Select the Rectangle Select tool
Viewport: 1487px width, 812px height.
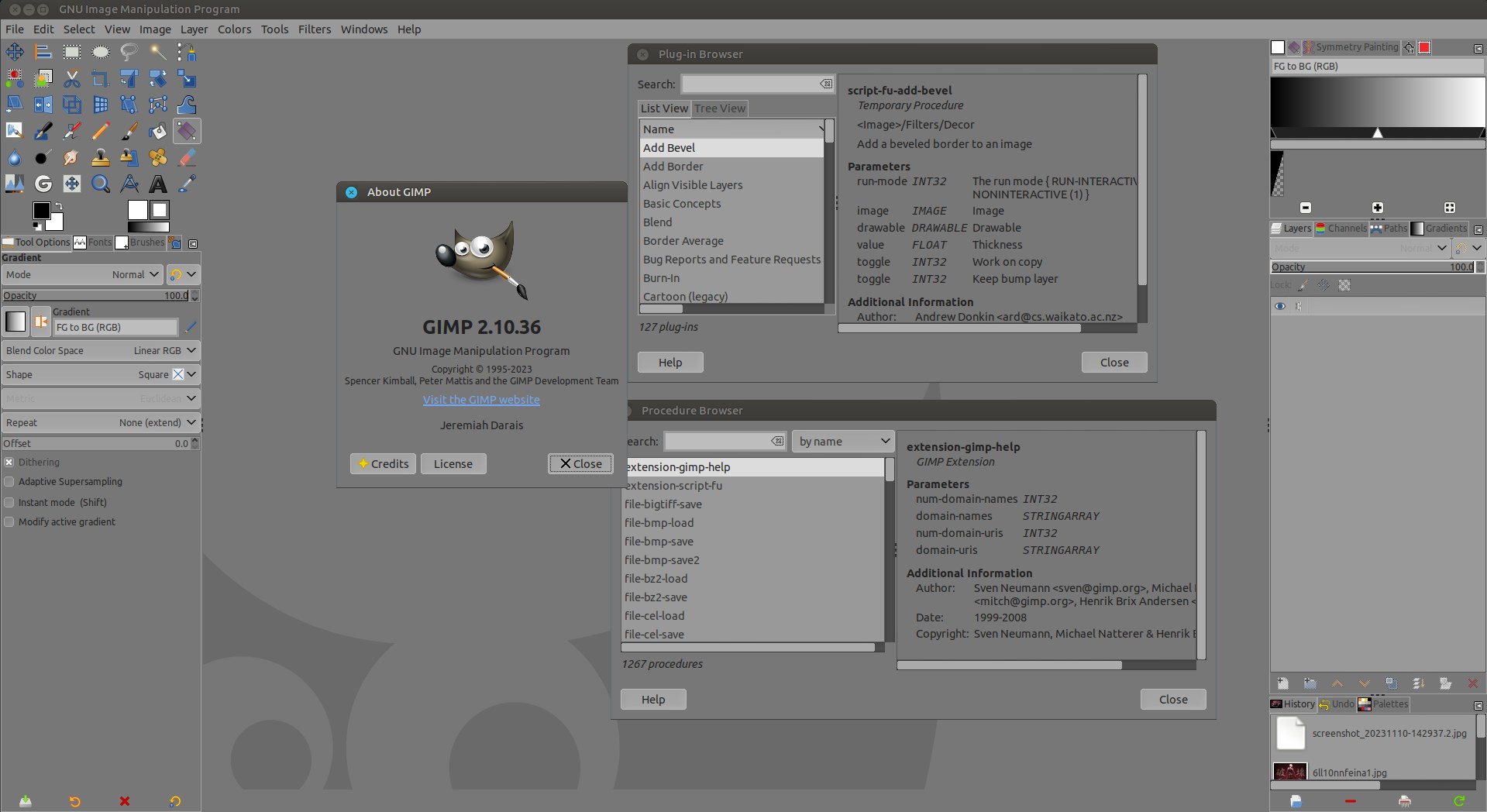click(x=72, y=52)
